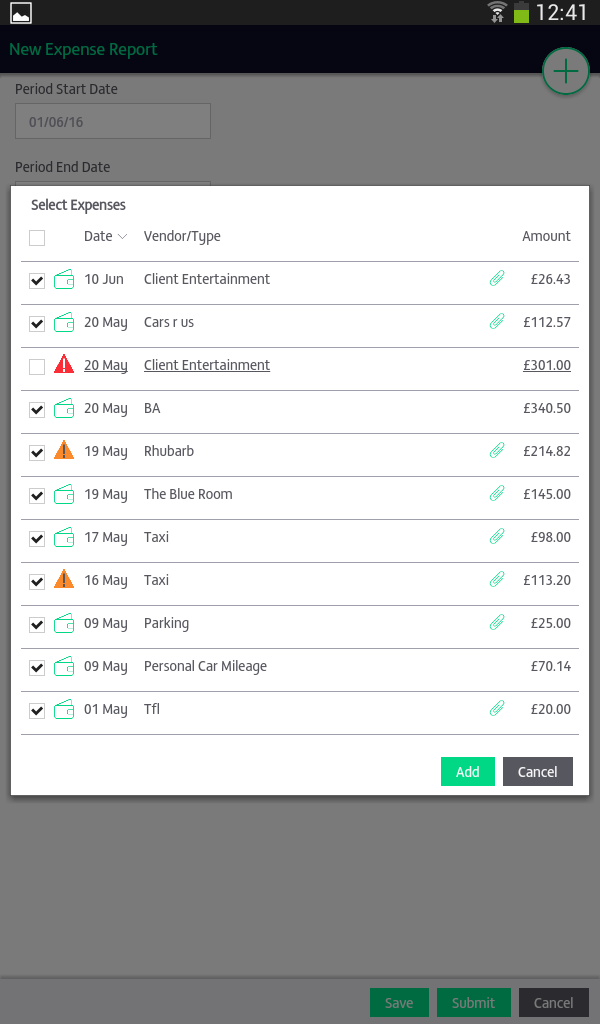600x1024 pixels.
Task: Tap the orange warning icon for 16 May Taxi
Action: coord(64,579)
